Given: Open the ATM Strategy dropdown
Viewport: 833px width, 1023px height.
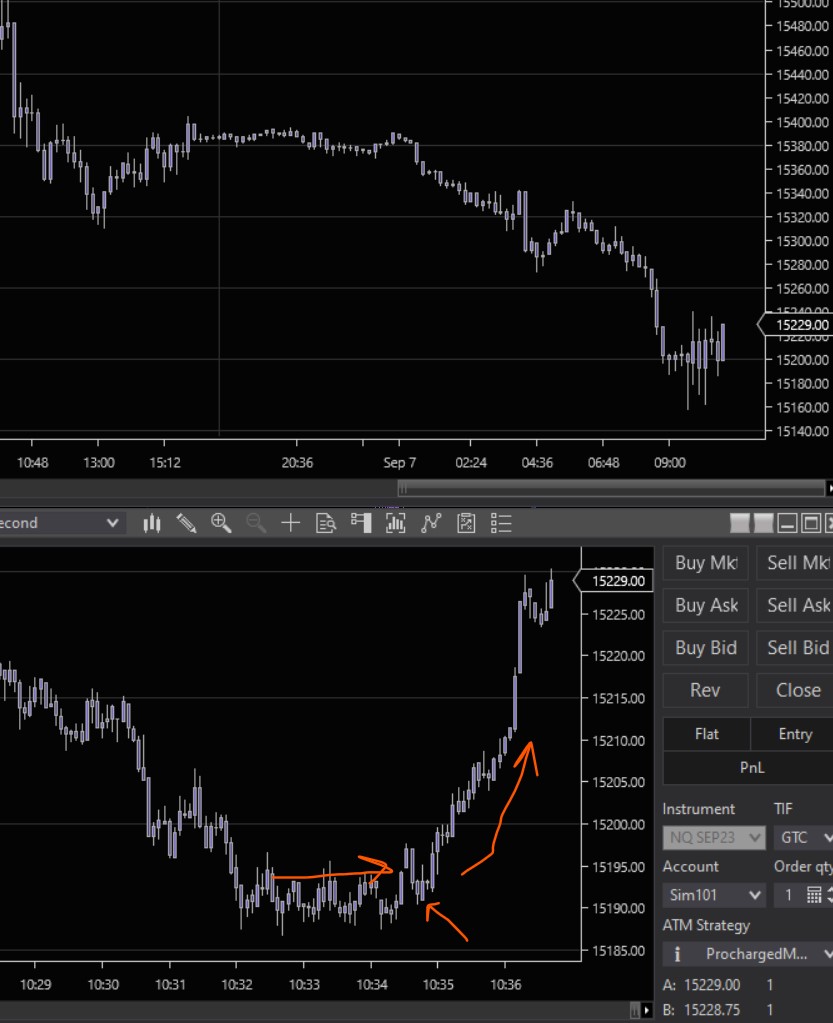Looking at the screenshot, I should pyautogui.click(x=747, y=954).
